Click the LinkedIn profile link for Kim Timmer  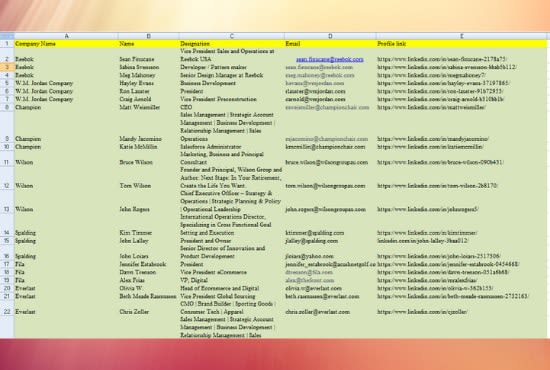click(427, 233)
